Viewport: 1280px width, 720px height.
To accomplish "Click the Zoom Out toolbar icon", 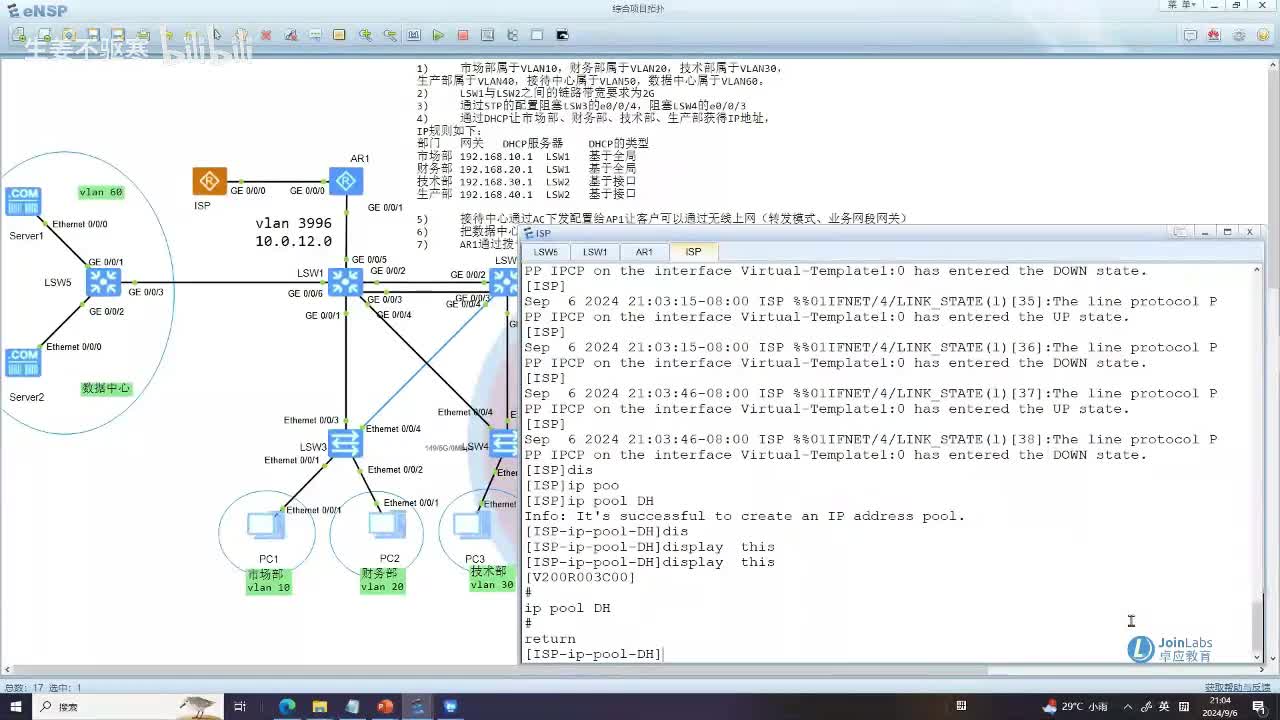I will coord(389,35).
